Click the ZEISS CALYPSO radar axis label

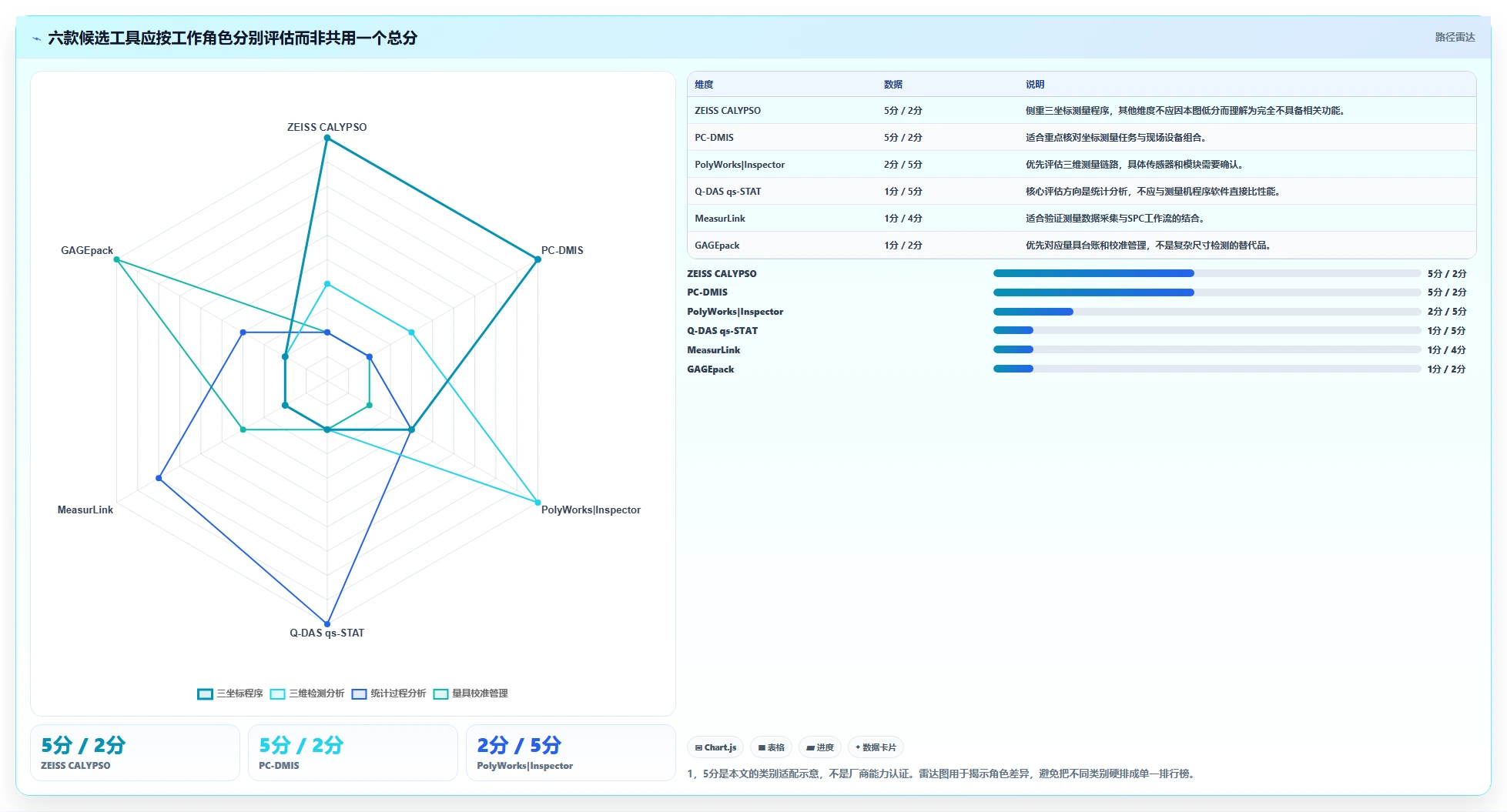[327, 127]
